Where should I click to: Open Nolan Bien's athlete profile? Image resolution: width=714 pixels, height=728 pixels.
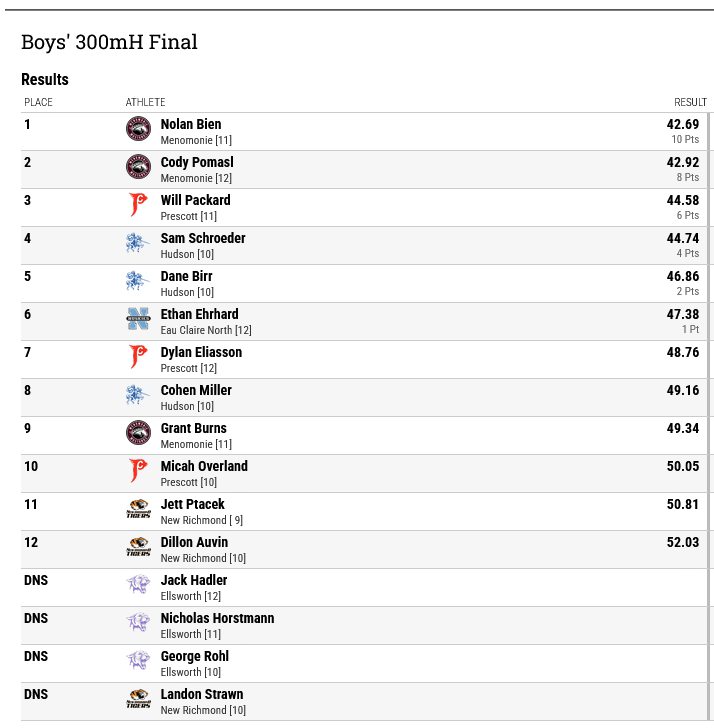(x=191, y=124)
